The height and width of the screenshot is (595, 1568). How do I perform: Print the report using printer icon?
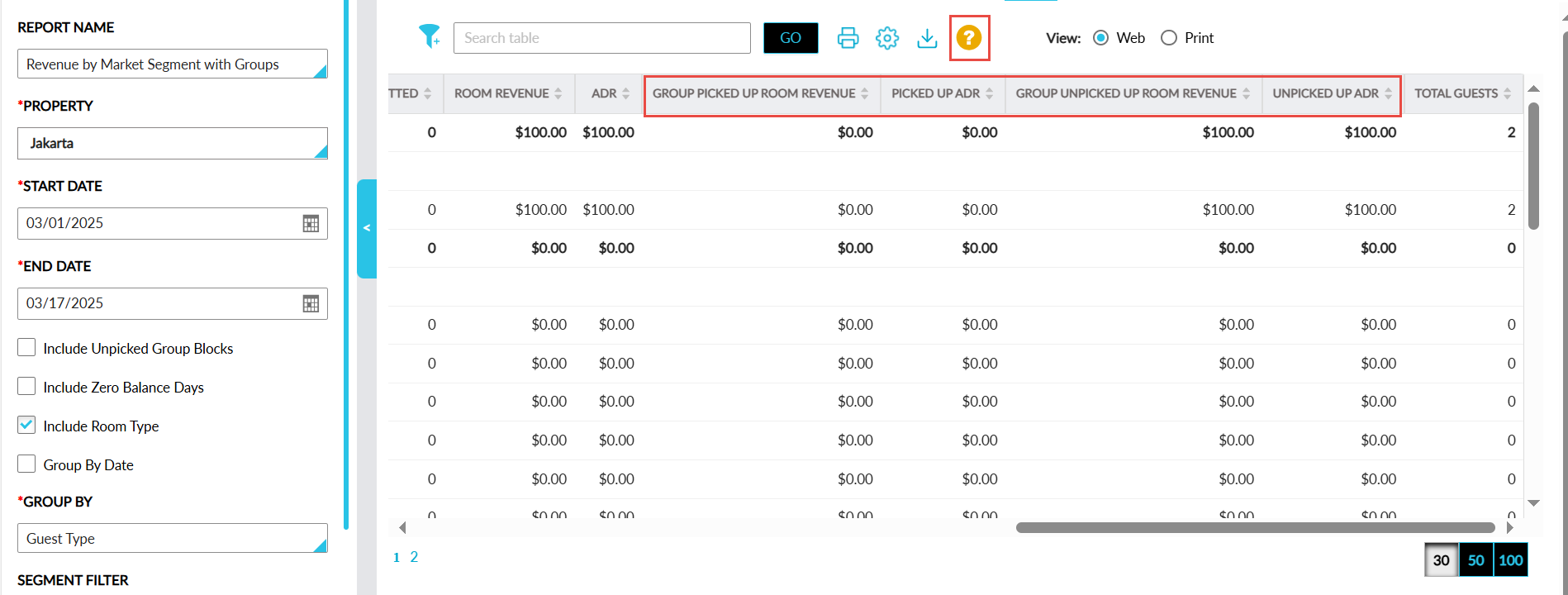click(848, 38)
